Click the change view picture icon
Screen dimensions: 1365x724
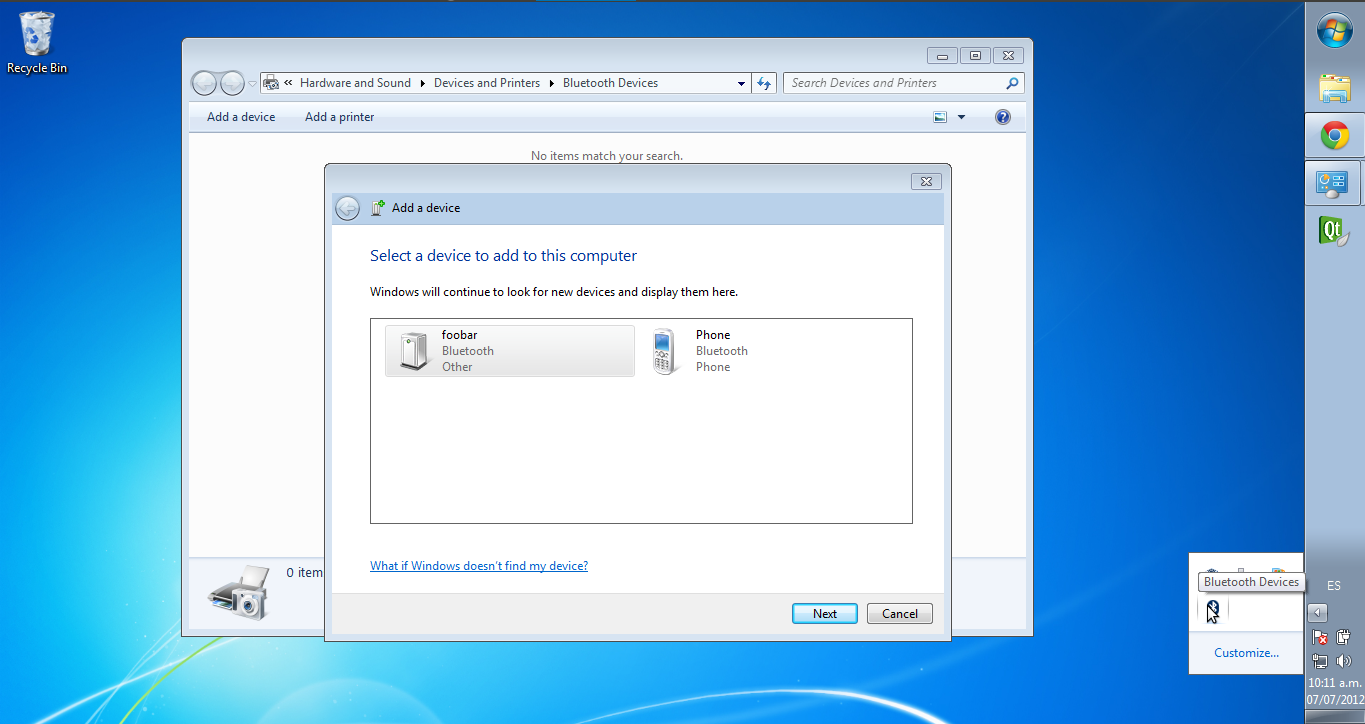point(938,116)
